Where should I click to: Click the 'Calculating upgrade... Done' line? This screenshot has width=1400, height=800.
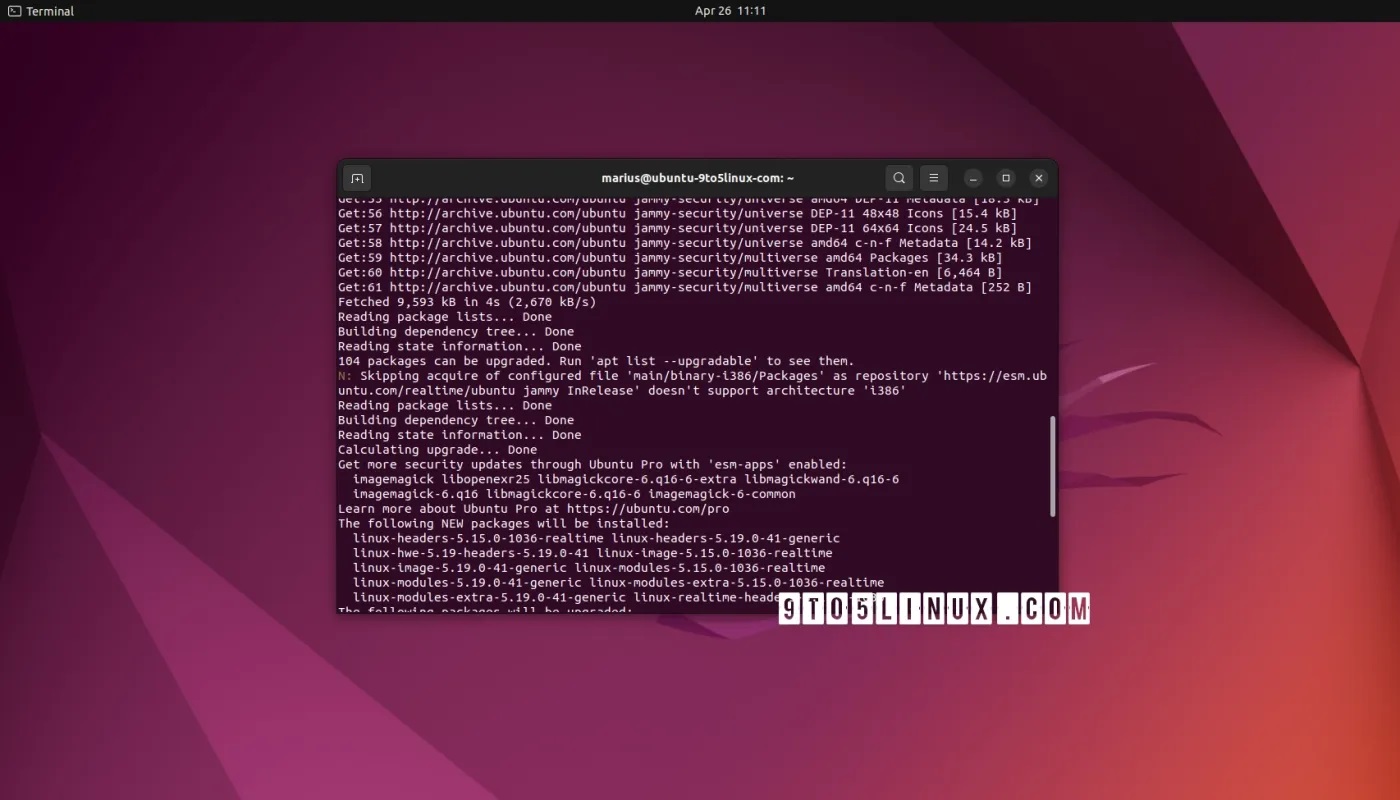437,450
